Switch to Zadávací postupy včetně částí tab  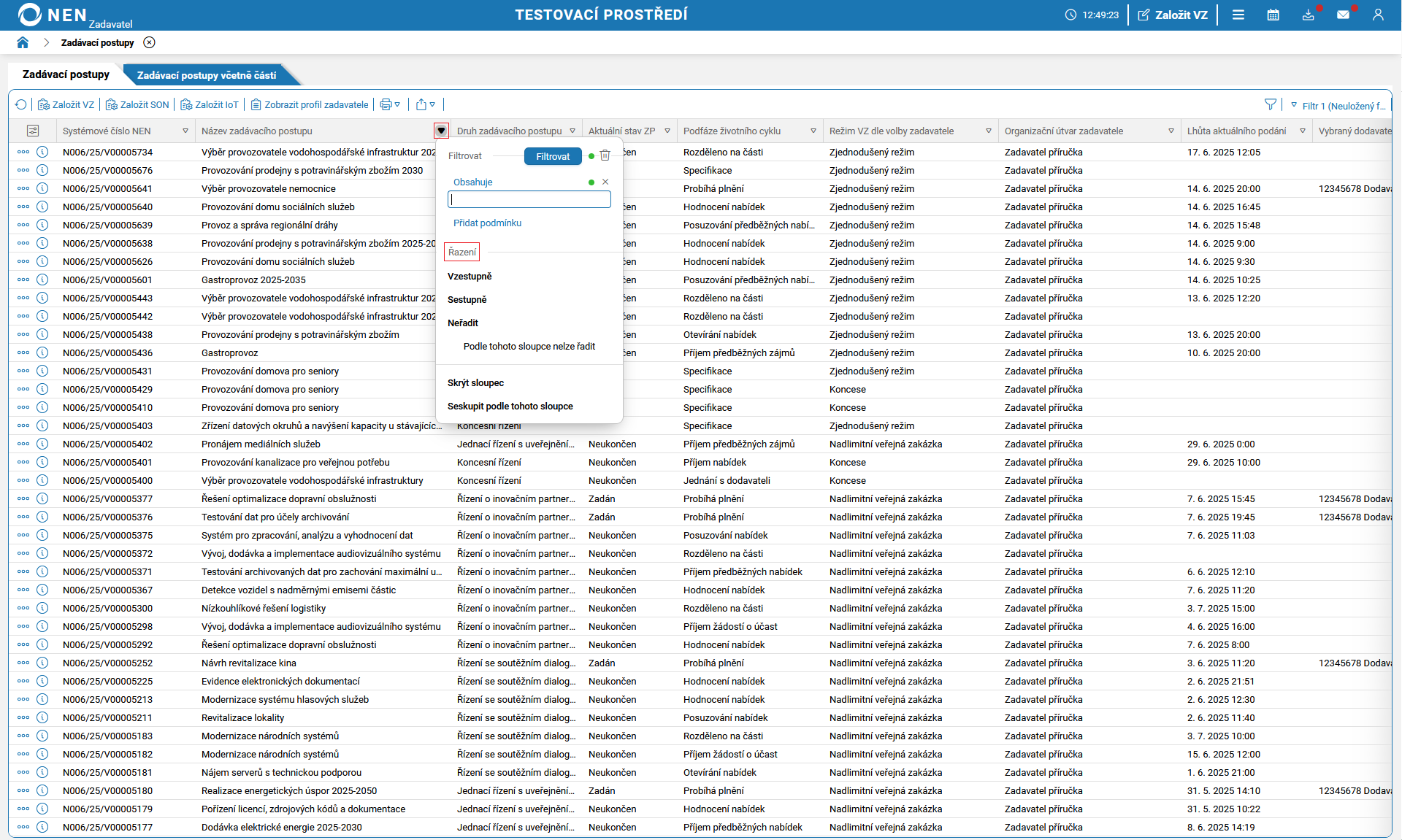point(207,75)
